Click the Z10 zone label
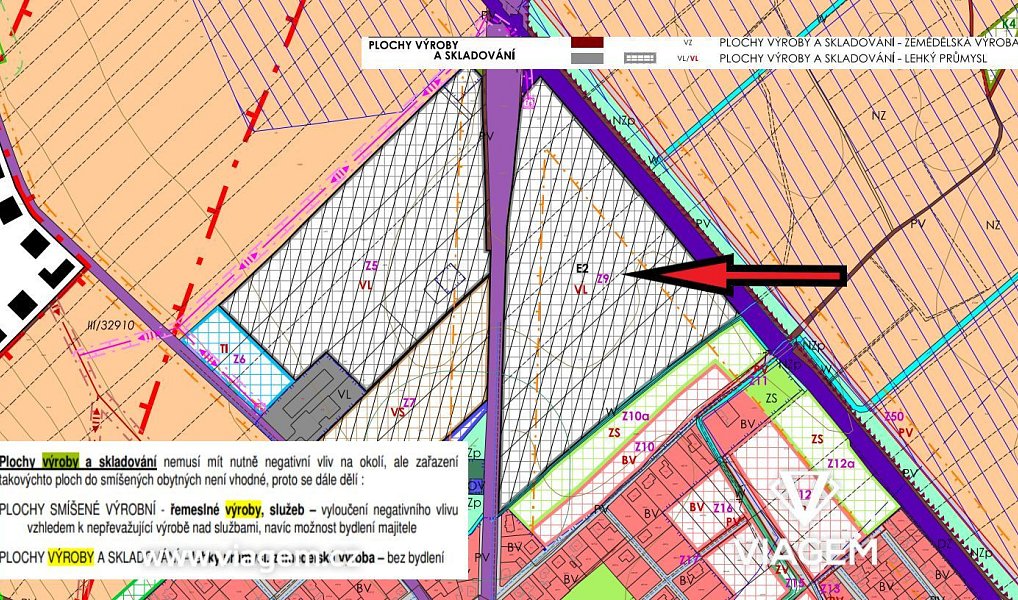Viewport: 1018px width, 600px height. tap(644, 446)
